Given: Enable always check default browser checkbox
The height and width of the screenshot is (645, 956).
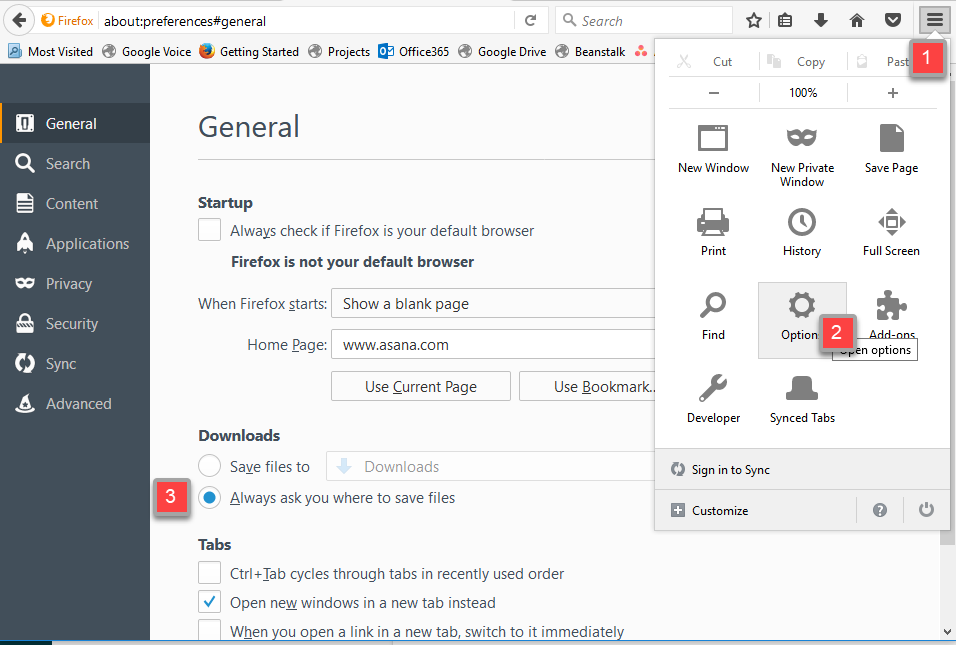Looking at the screenshot, I should point(210,231).
